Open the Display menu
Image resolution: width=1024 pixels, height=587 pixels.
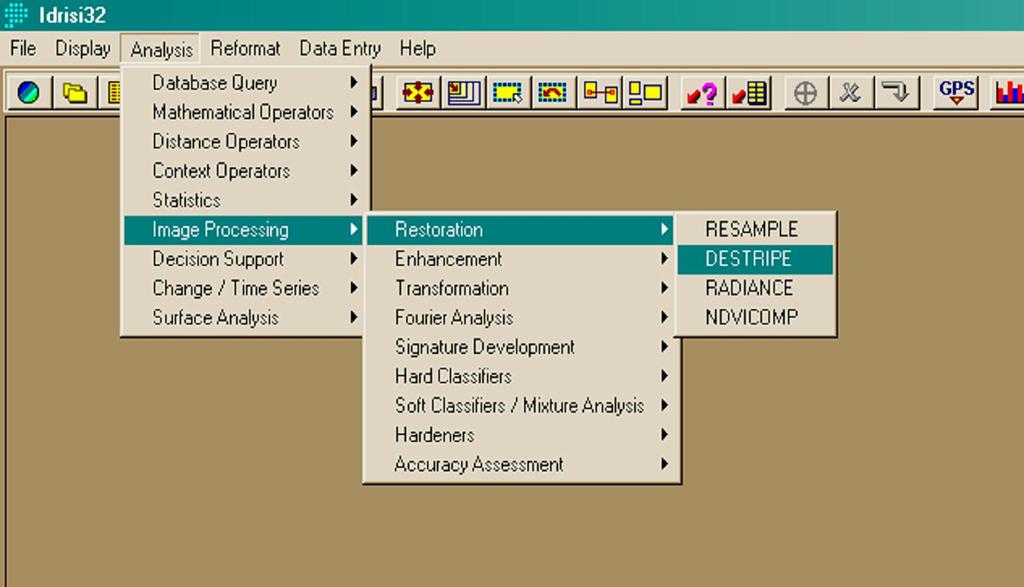coord(82,48)
